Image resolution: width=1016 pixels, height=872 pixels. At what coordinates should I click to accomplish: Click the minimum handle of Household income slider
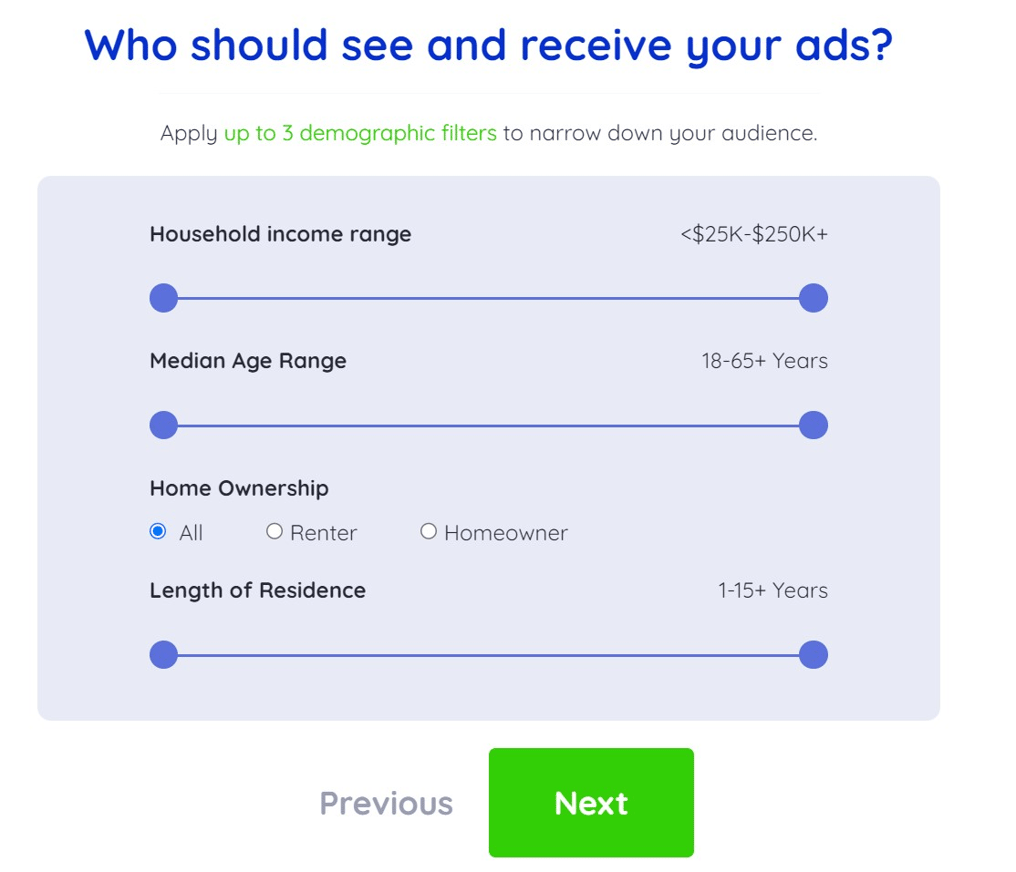tap(163, 298)
